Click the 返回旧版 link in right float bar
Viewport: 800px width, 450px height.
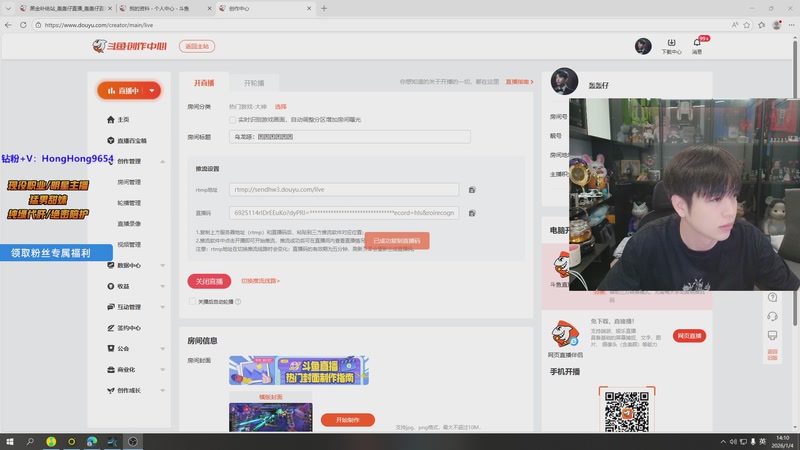[772, 355]
